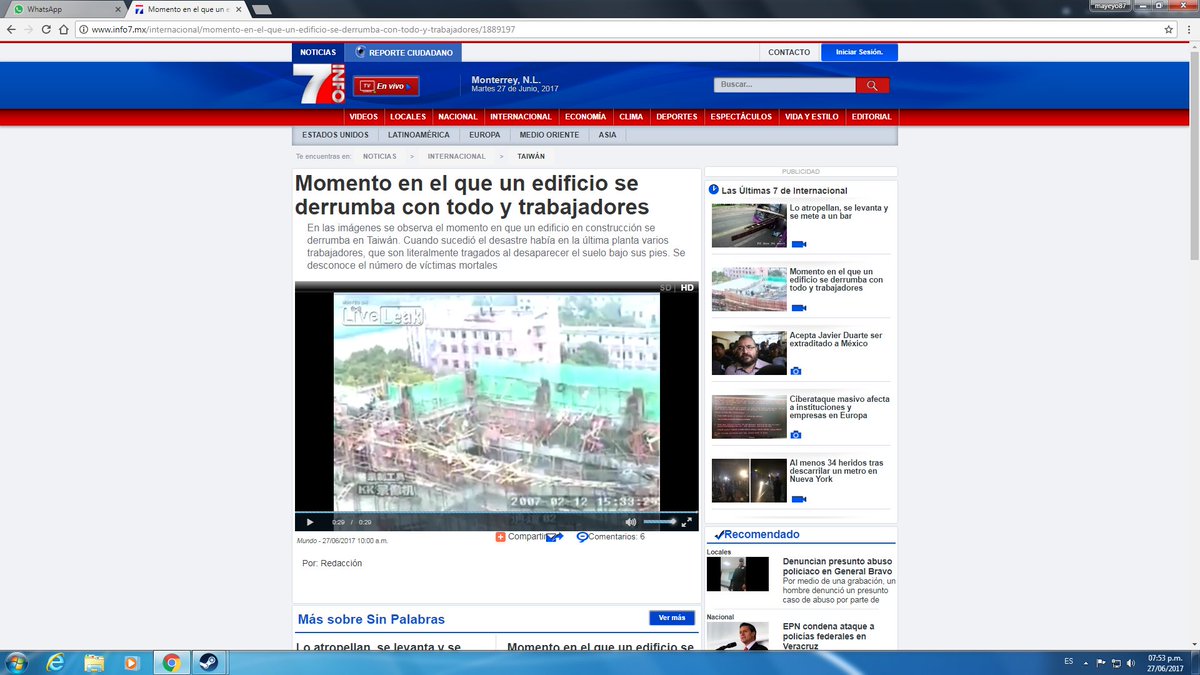1200x675 pixels.
Task: Click camera icon under Ciberataque masivo story
Action: 796,435
